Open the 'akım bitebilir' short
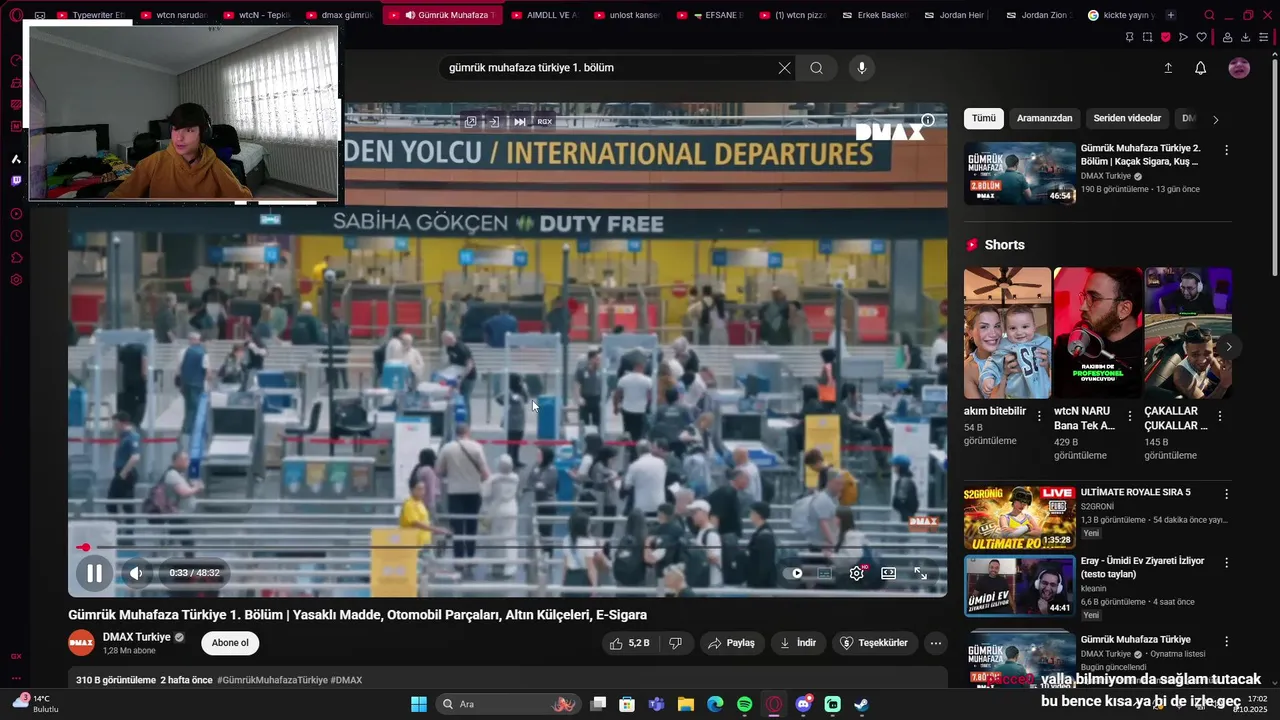 tap(1007, 333)
